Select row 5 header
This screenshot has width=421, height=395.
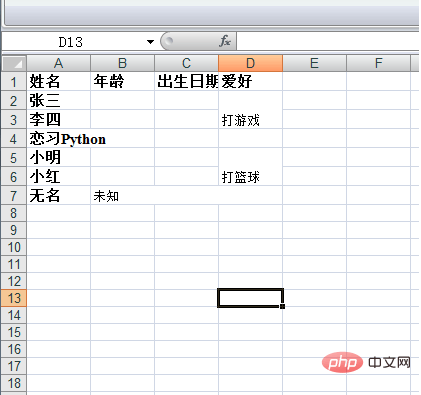(14, 157)
